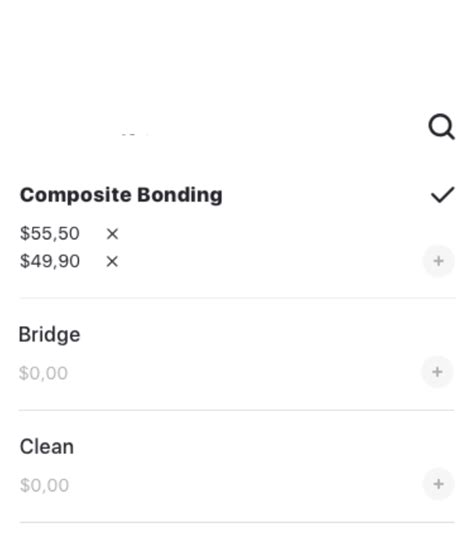Edit the $55,50 price value
This screenshot has width=474, height=541.
50,233
